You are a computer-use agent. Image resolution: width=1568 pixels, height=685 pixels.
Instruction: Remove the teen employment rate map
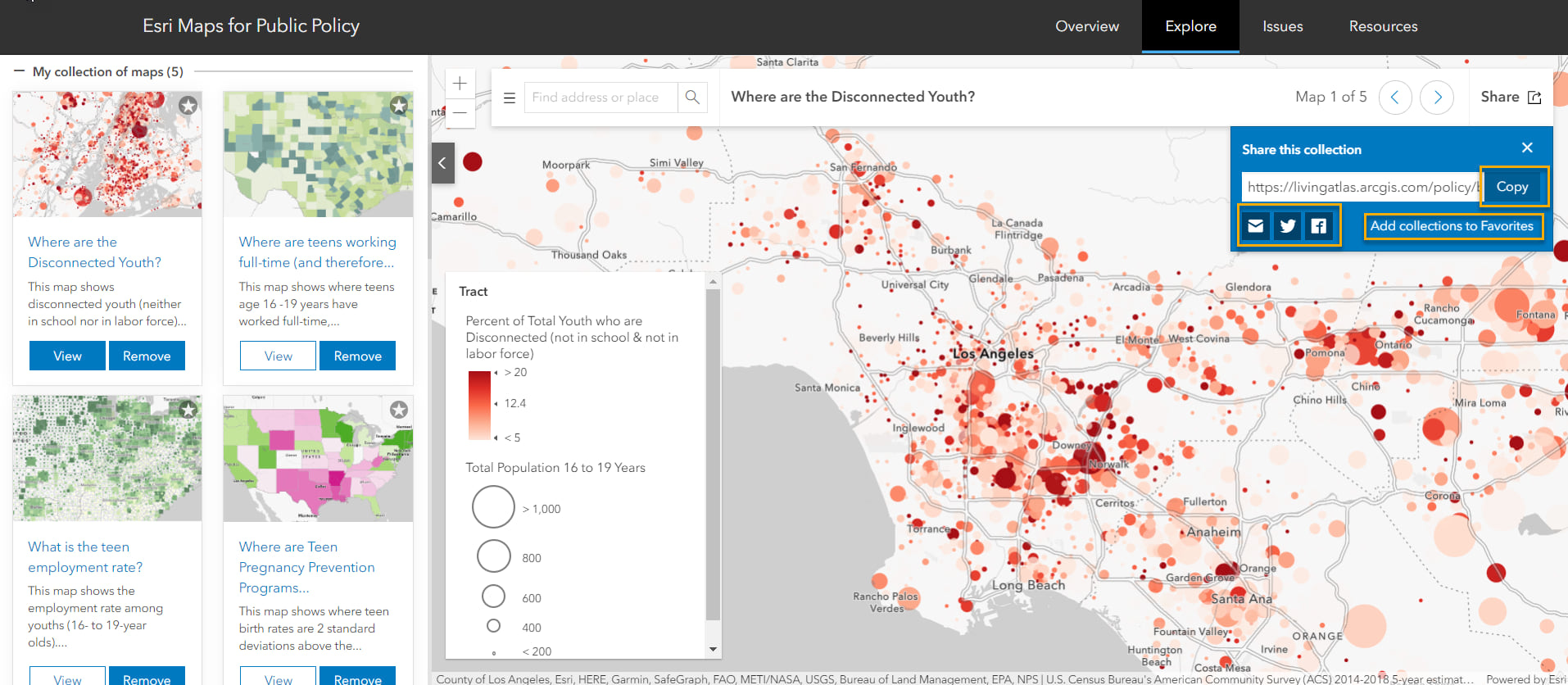click(147, 677)
